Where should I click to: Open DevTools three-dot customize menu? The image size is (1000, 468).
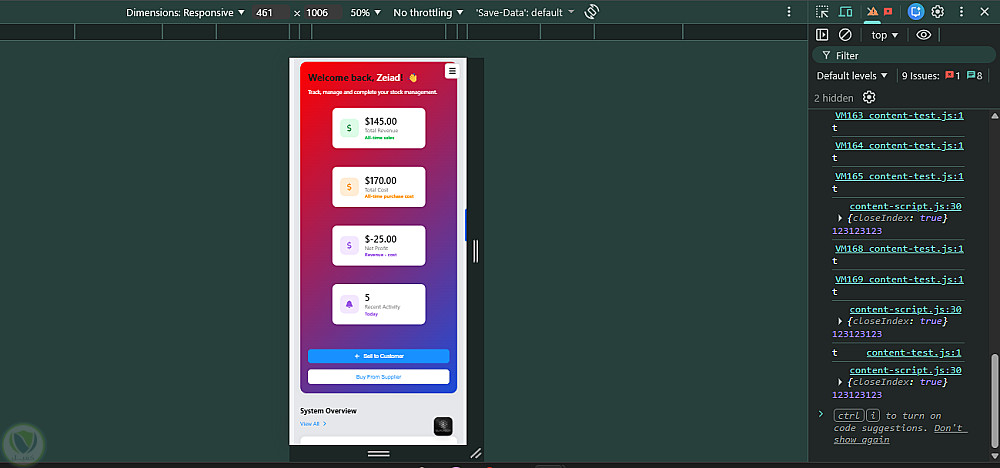(961, 11)
